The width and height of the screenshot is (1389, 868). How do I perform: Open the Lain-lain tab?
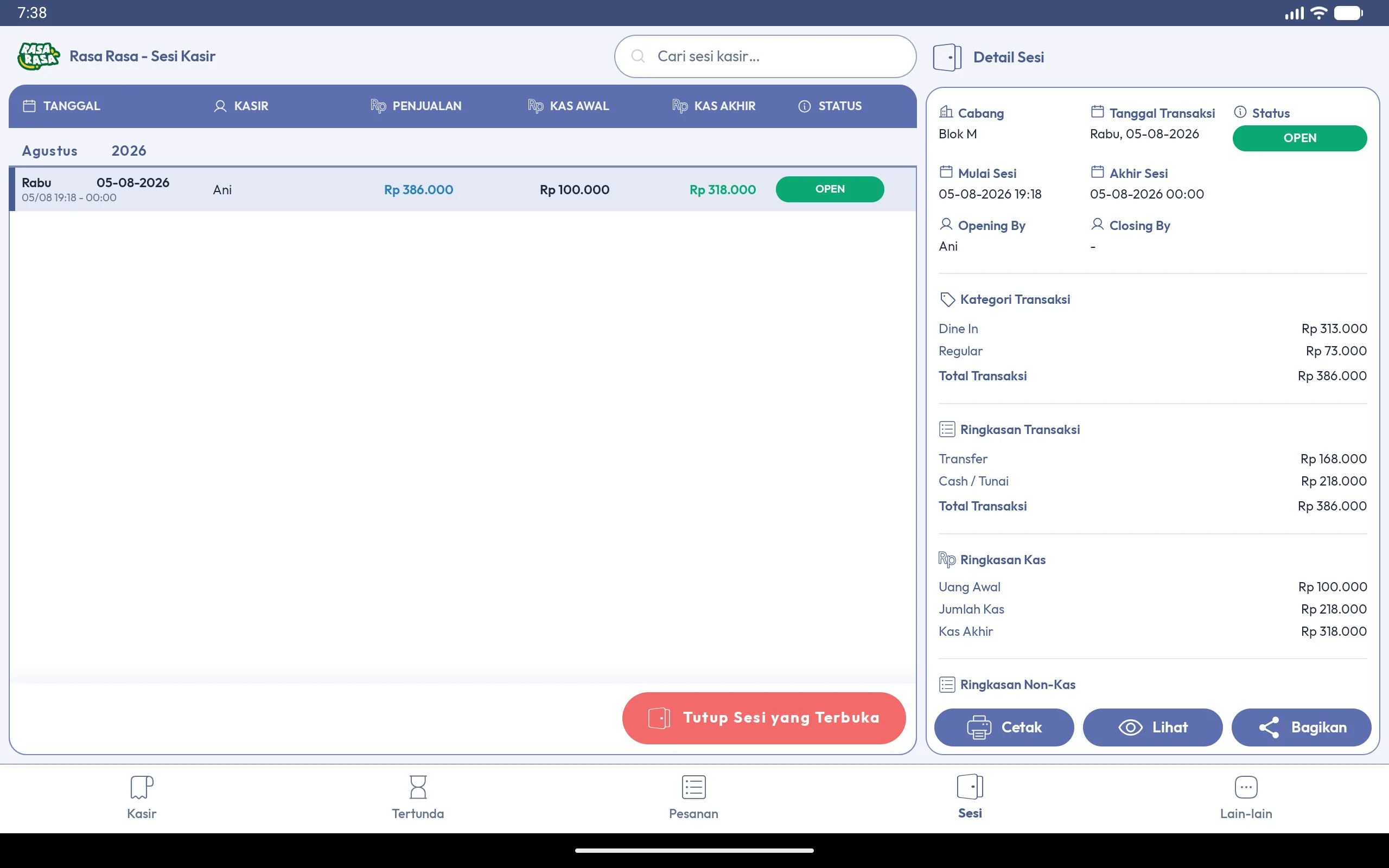tap(1246, 797)
